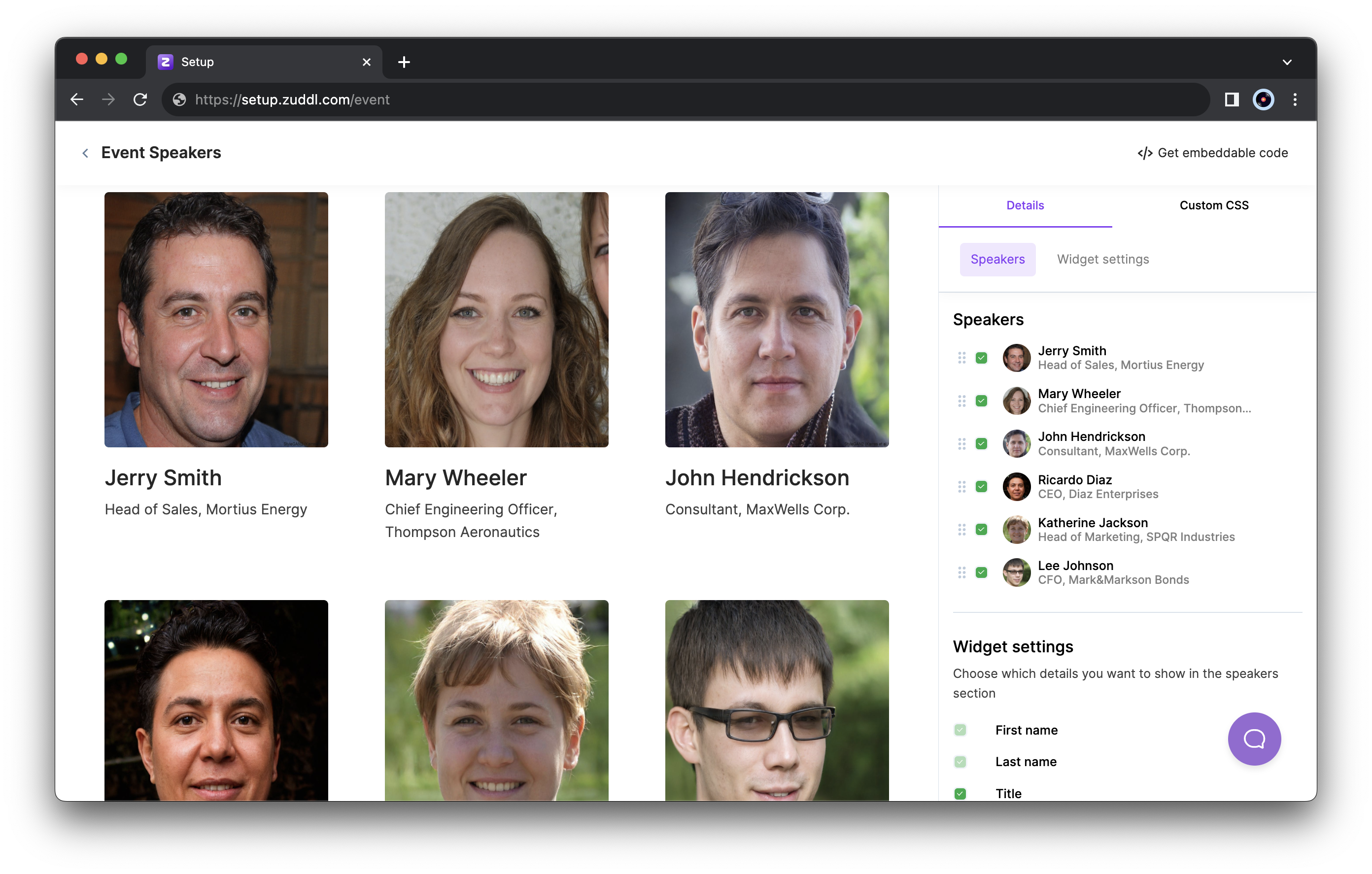Open a new browser tab with plus icon
The height and width of the screenshot is (874, 1372).
click(404, 62)
